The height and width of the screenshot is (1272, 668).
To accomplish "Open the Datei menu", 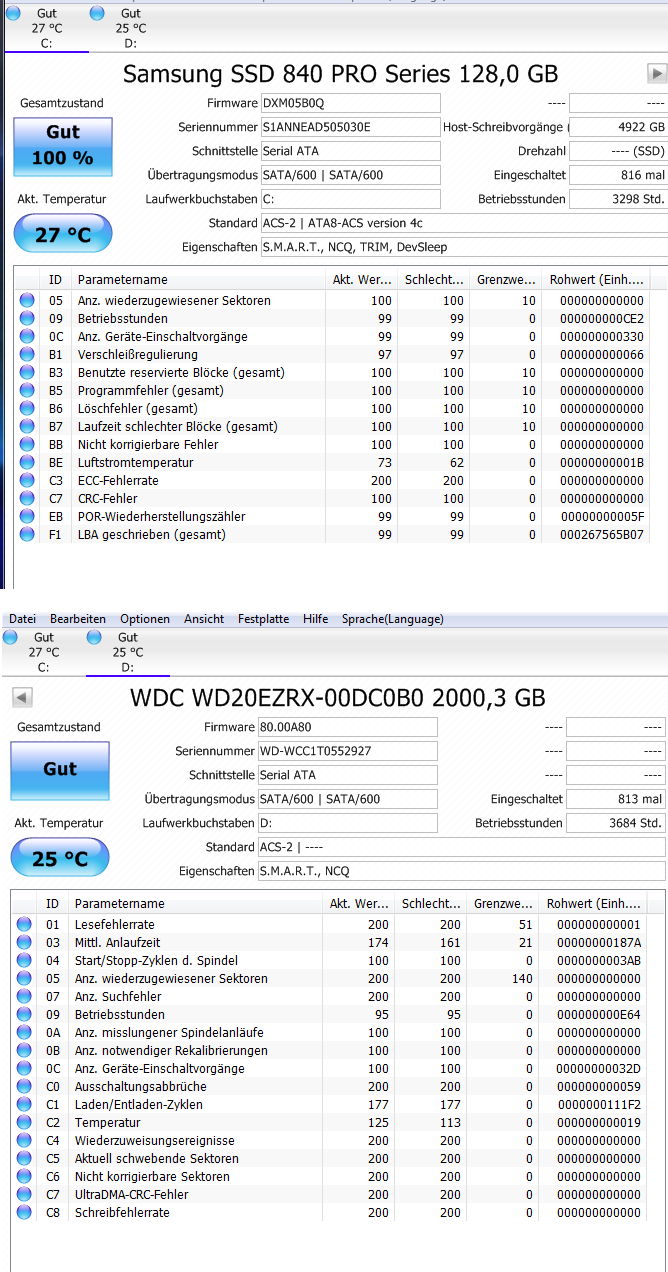I will click(x=22, y=619).
